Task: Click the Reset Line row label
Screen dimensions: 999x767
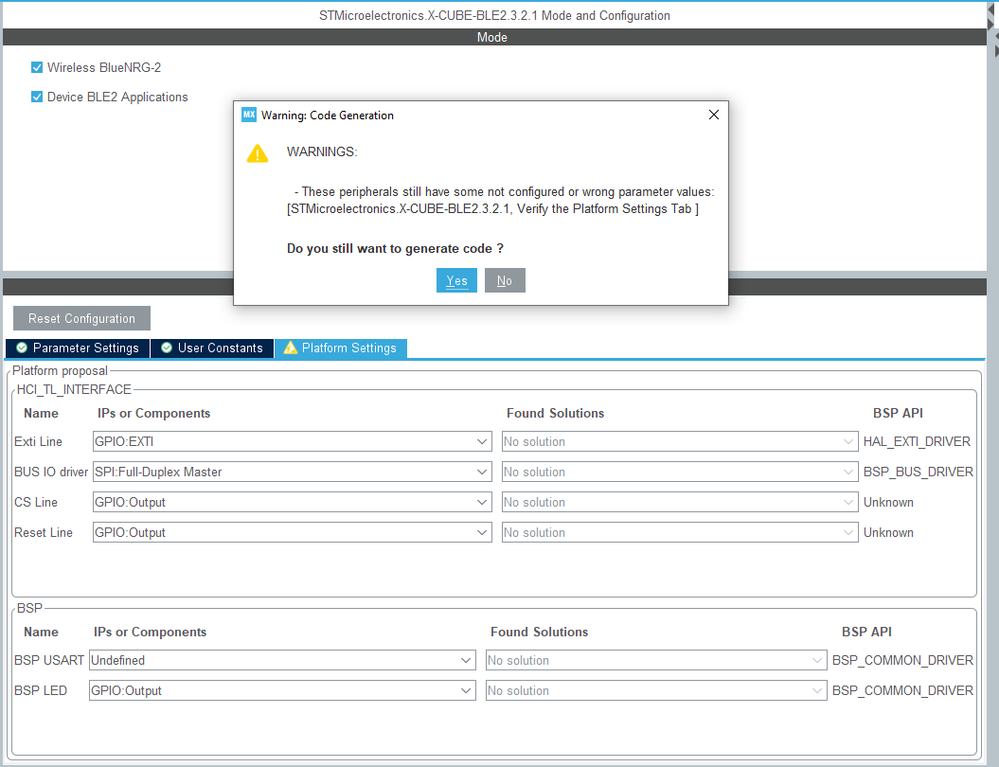Action: click(x=43, y=533)
